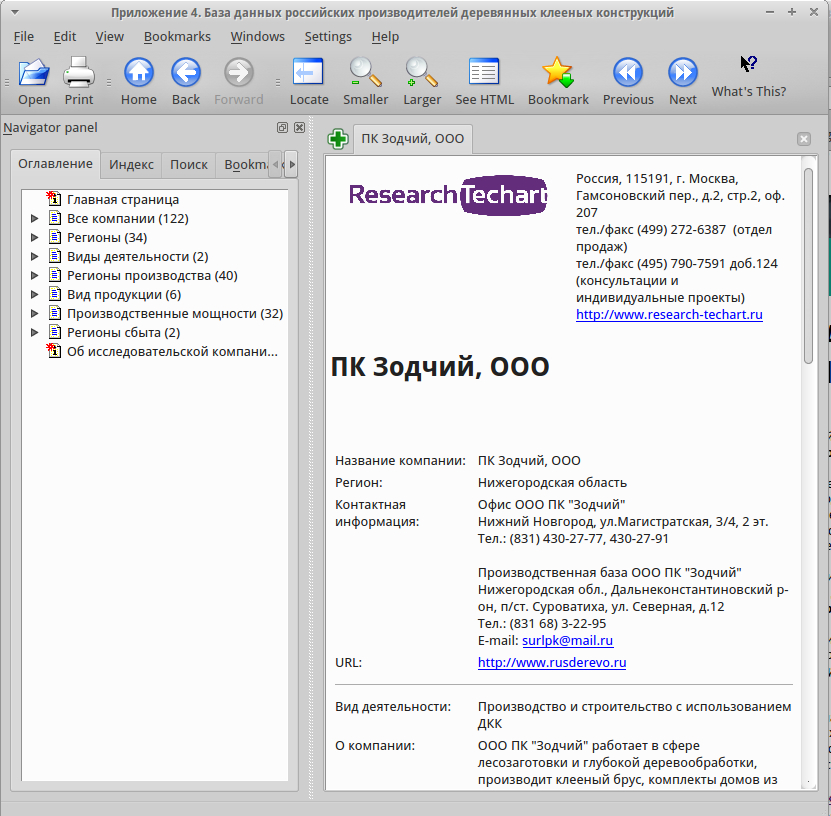Close the Navigator panel
The image size is (831, 816).
pyautogui.click(x=299, y=128)
